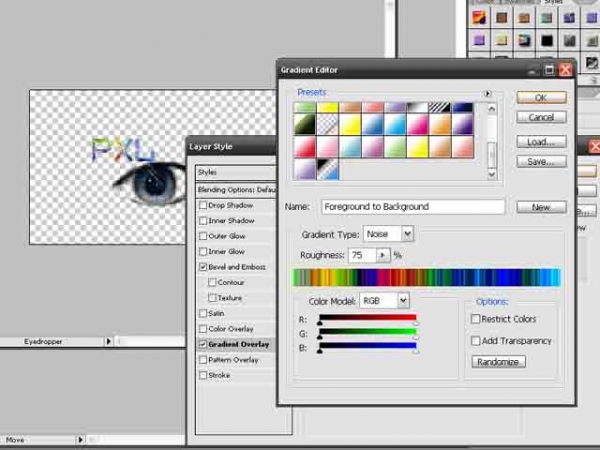
Task: Select the white to bright red gradient preset
Action: (305, 147)
